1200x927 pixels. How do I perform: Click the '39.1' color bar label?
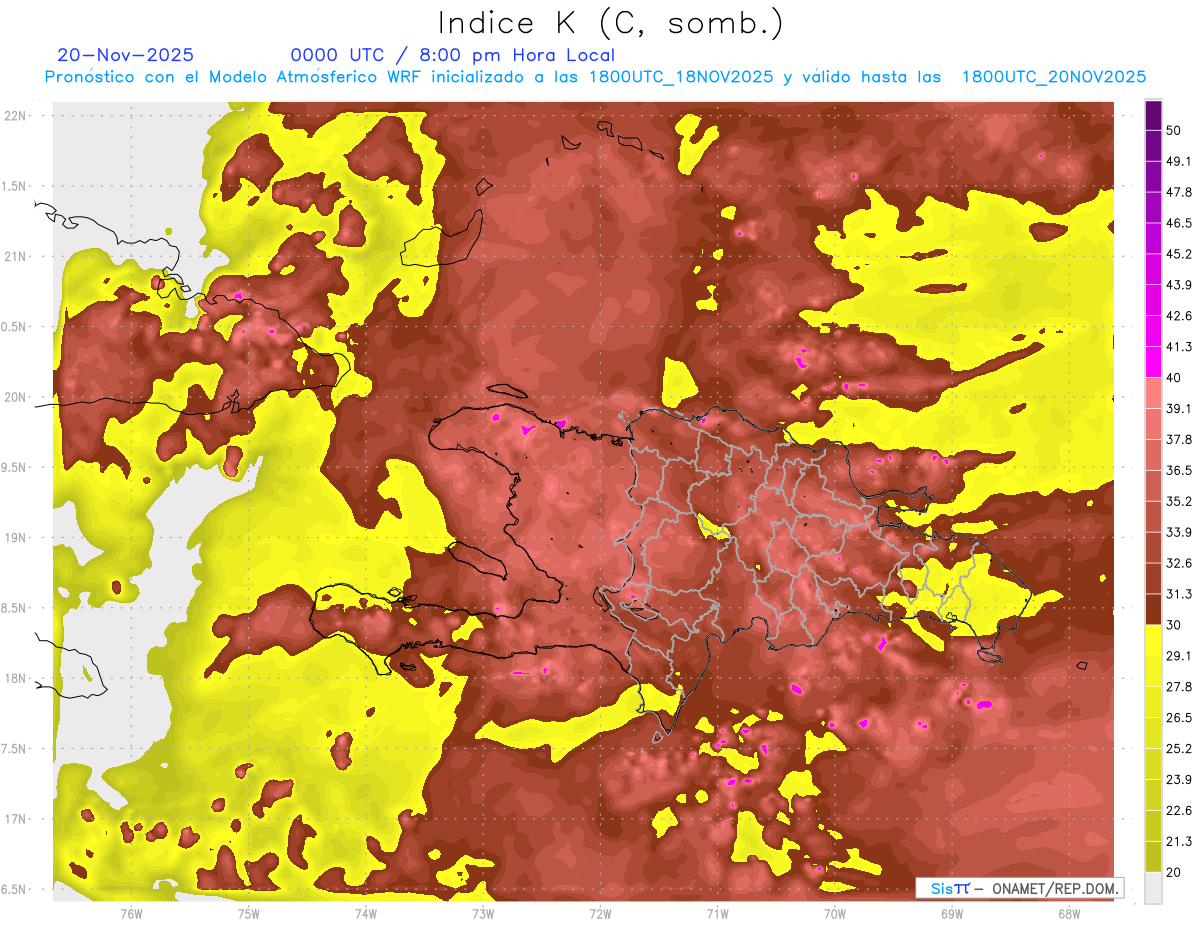[1179, 408]
